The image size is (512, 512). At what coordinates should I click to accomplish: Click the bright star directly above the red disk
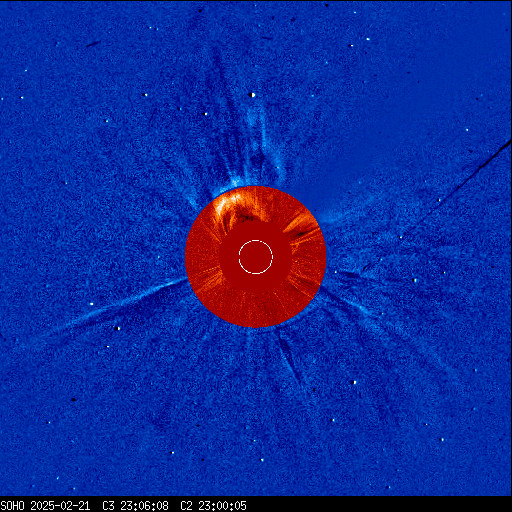point(252,95)
